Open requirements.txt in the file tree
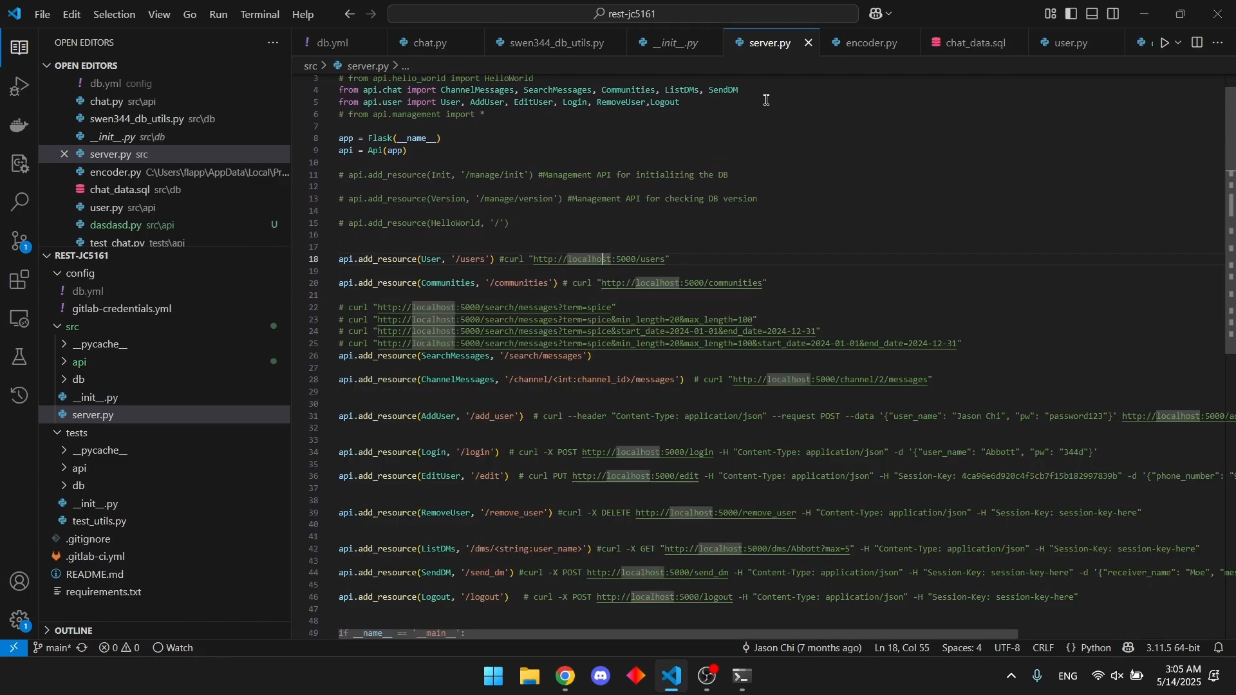Image resolution: width=1236 pixels, height=695 pixels. pyautogui.click(x=165, y=592)
